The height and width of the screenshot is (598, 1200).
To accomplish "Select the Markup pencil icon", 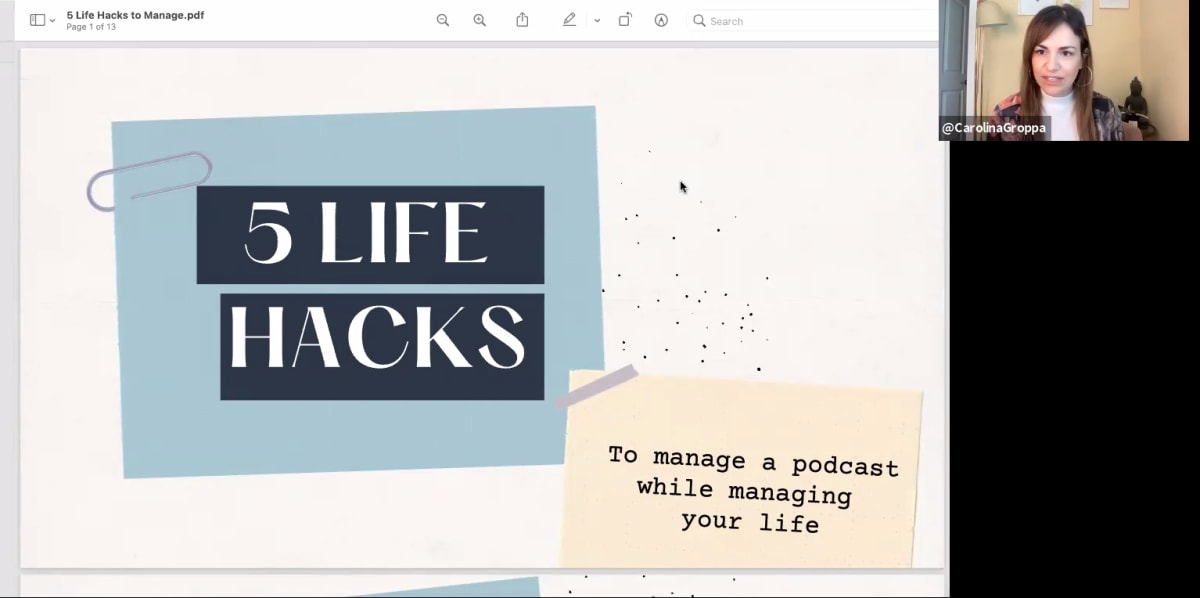I will [x=569, y=20].
